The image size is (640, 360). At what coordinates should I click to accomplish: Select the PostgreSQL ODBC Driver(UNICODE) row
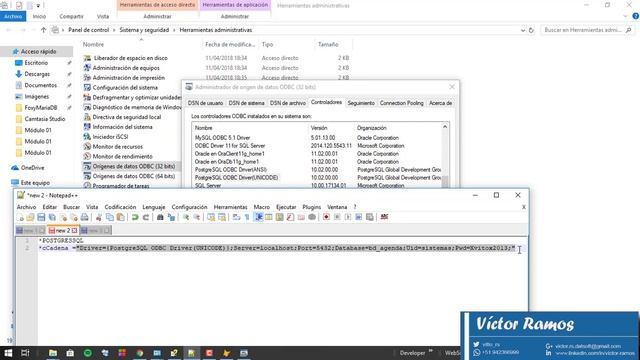[316, 178]
